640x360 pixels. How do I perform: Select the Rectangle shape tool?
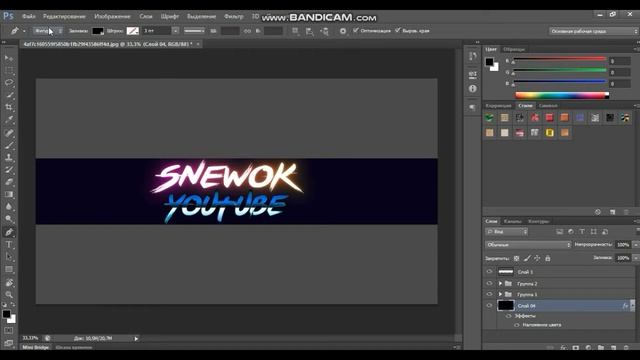pyautogui.click(x=9, y=269)
